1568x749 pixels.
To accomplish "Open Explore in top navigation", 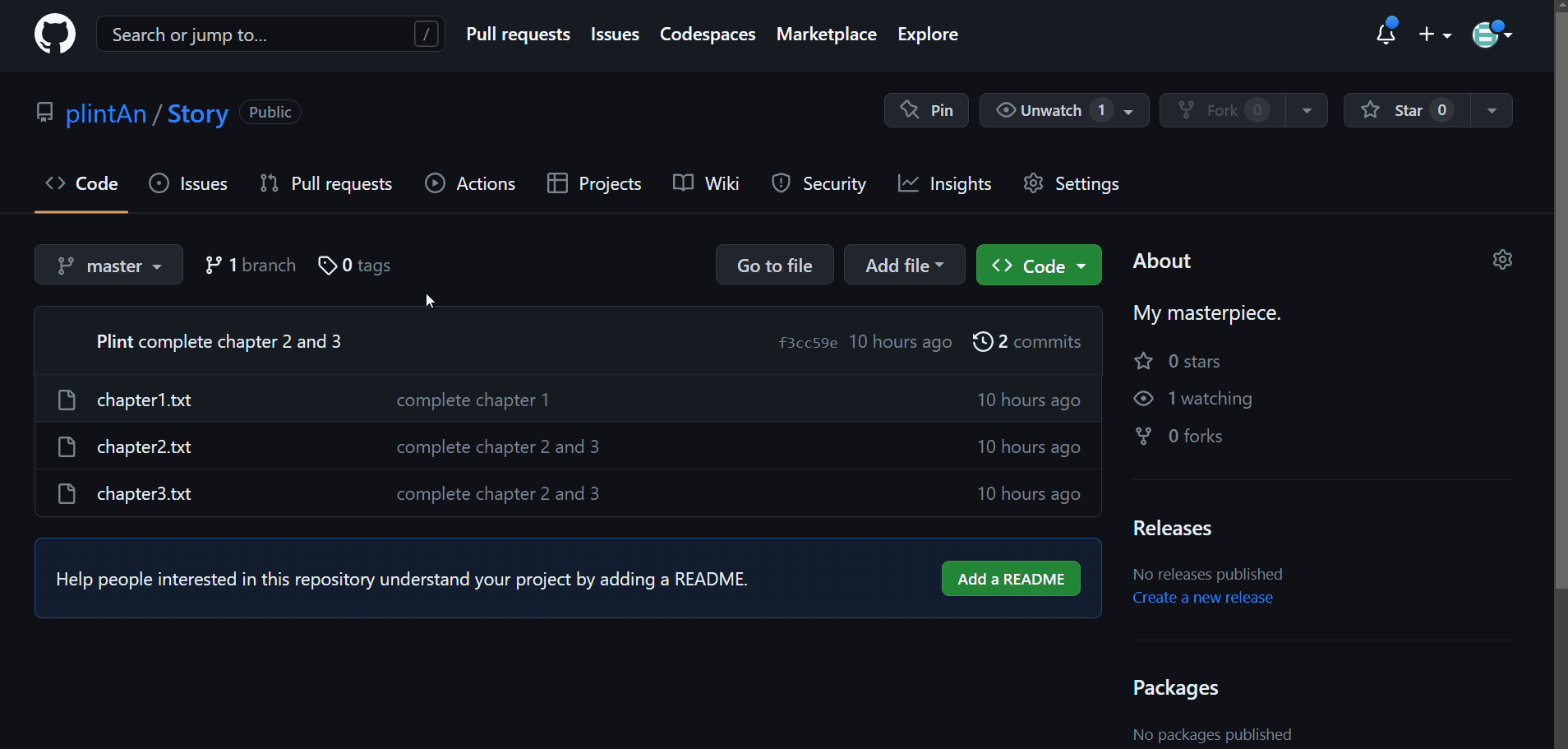I will coord(928,35).
